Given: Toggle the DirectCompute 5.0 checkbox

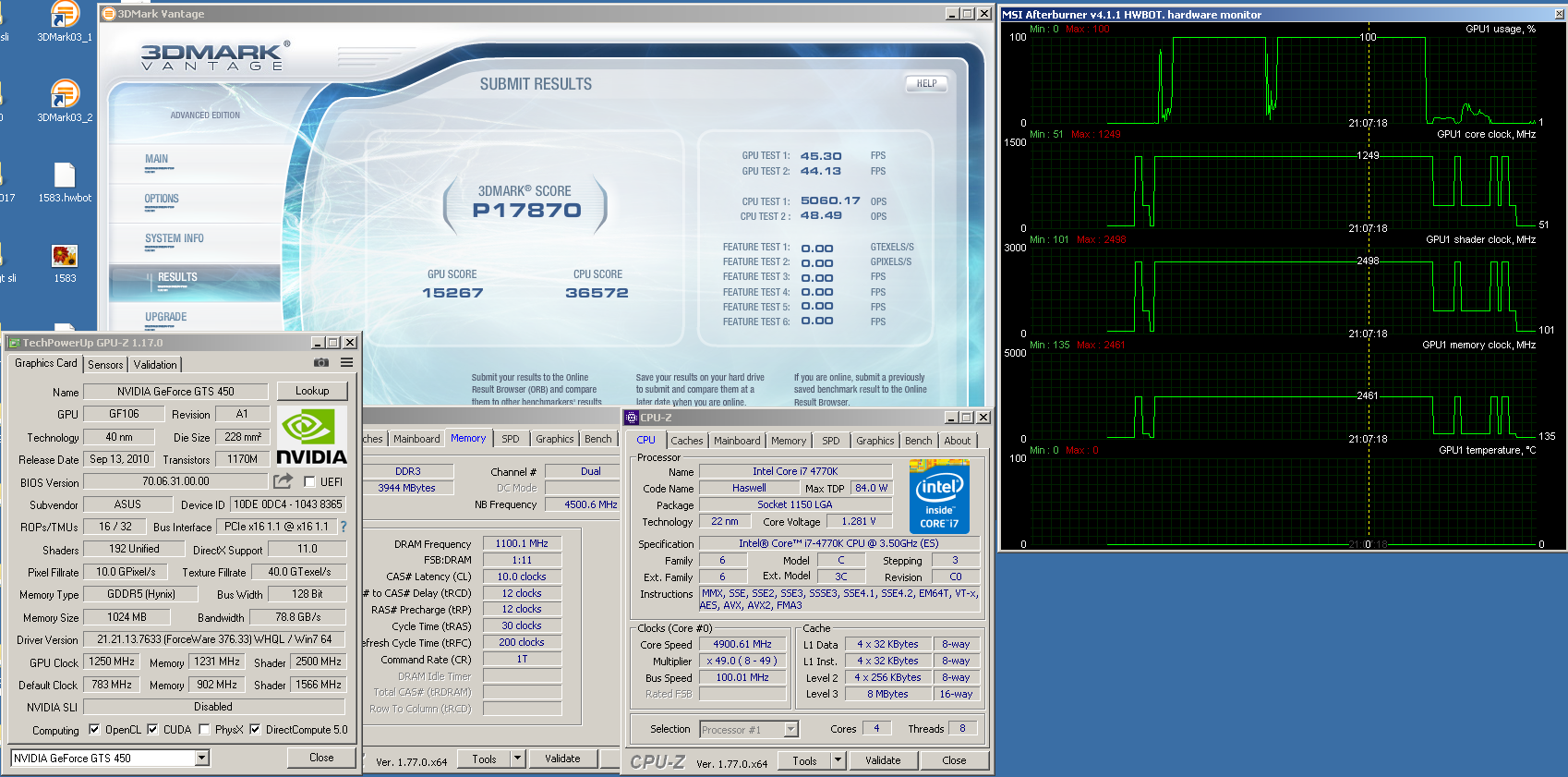Looking at the screenshot, I should tap(255, 730).
